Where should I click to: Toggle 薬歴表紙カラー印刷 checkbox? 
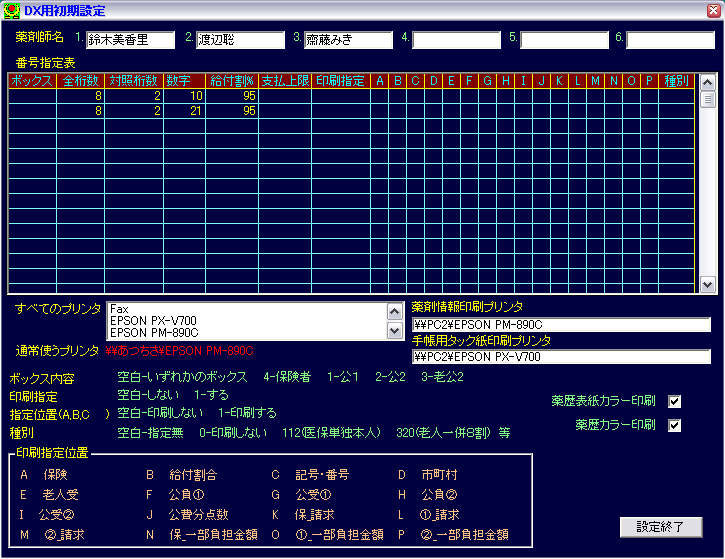click(x=674, y=401)
